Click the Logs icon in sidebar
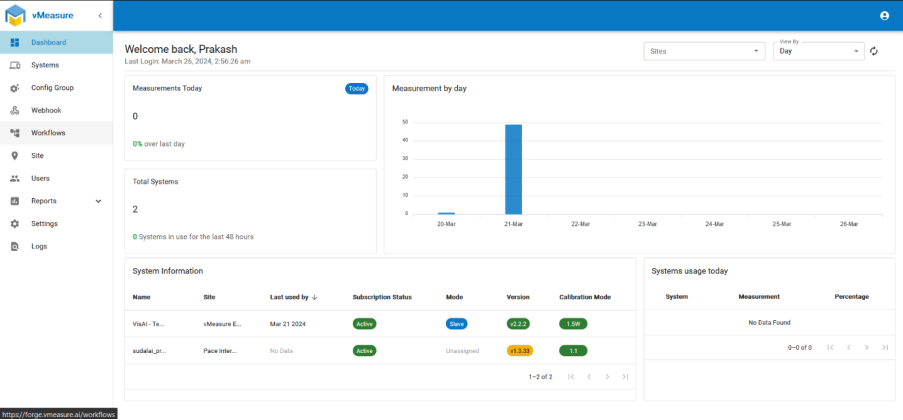903x420 pixels. 15,246
